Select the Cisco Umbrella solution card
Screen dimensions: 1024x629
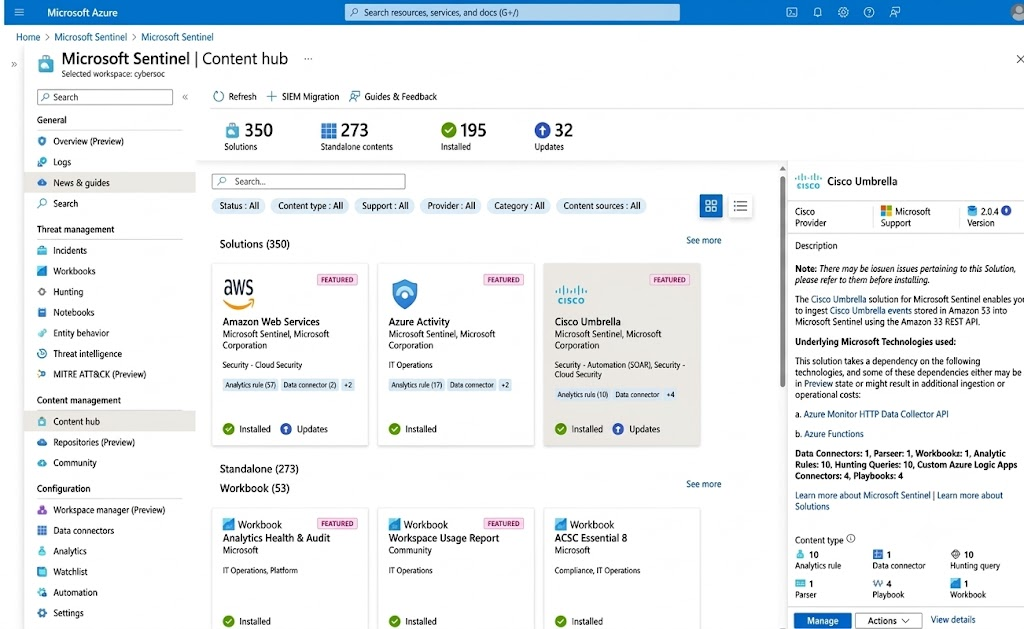(622, 355)
